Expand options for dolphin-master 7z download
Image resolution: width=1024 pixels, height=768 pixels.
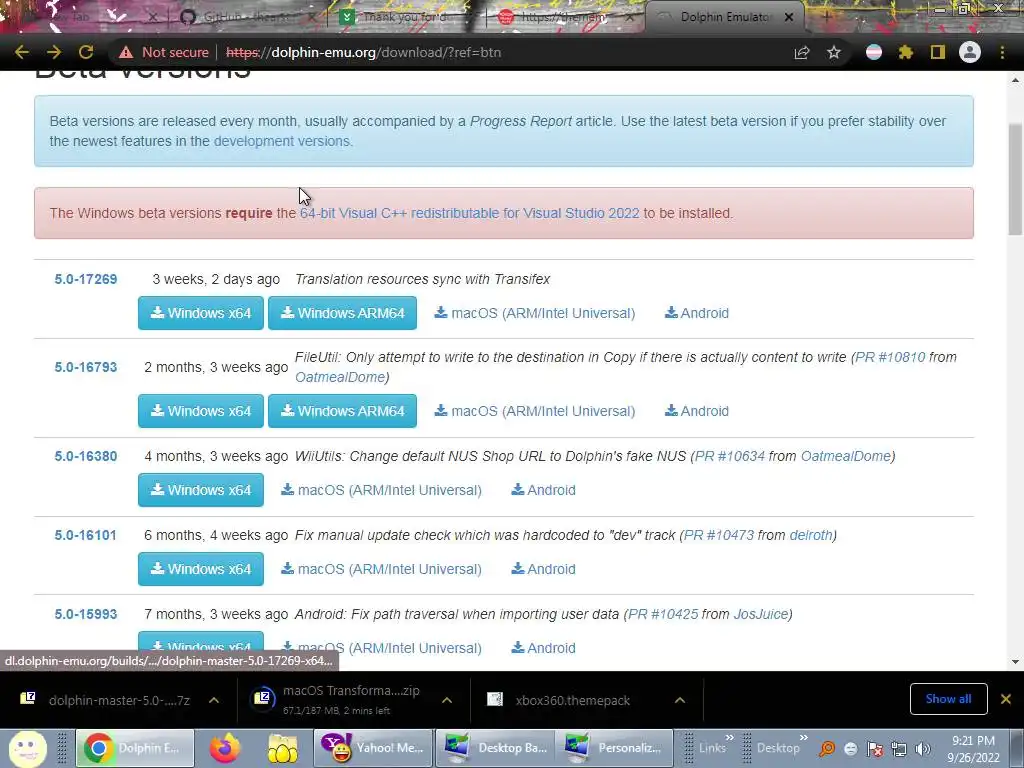pos(214,700)
